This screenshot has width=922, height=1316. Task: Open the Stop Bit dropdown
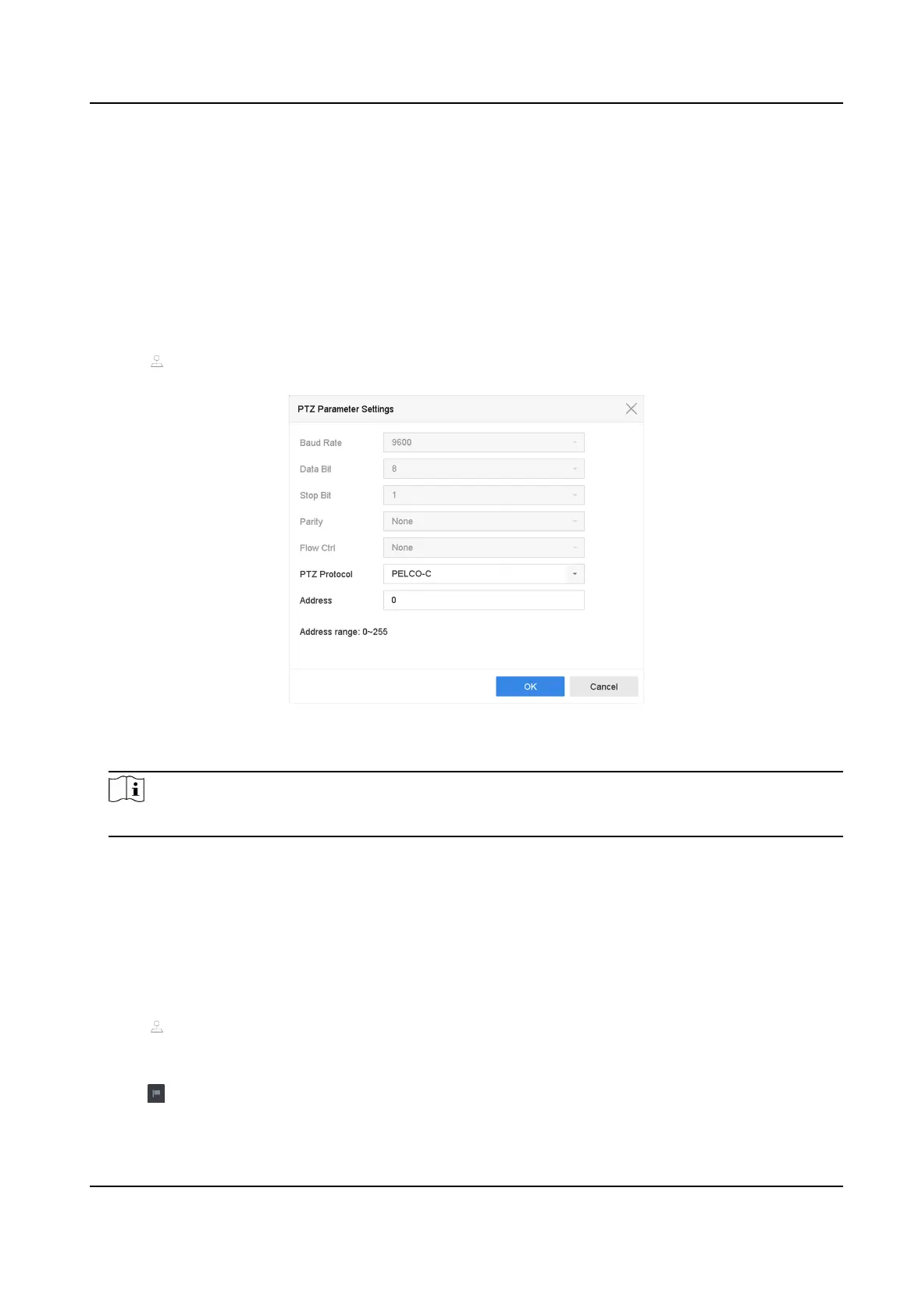[x=483, y=495]
